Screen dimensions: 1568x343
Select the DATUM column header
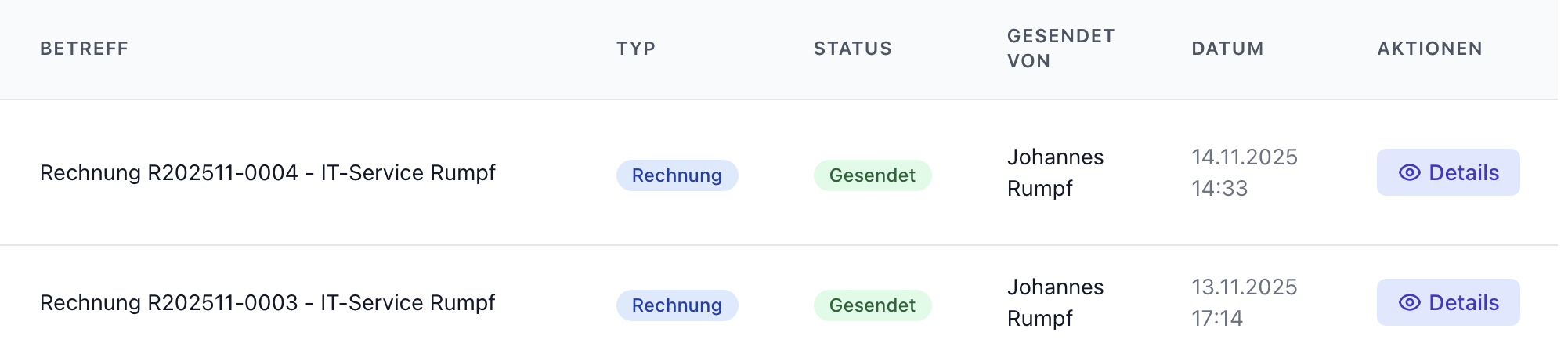tap(1227, 49)
